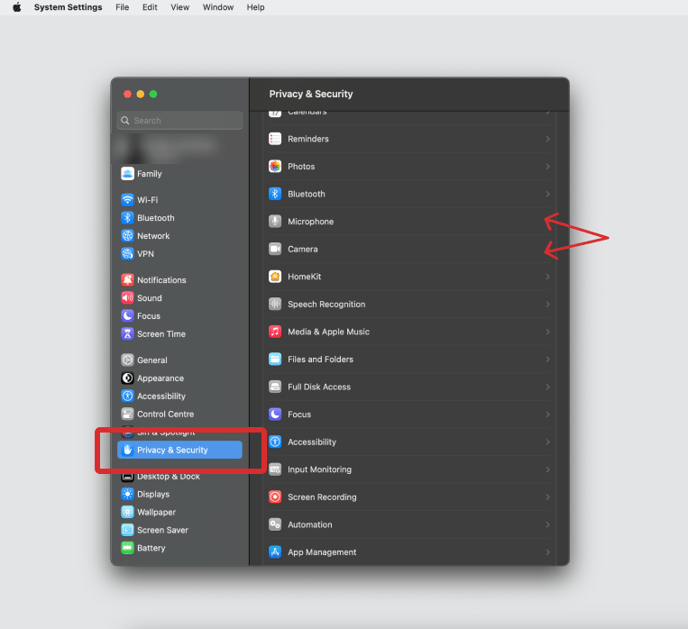688x629 pixels.
Task: Expand the Photos row chevron
Action: coord(548,166)
